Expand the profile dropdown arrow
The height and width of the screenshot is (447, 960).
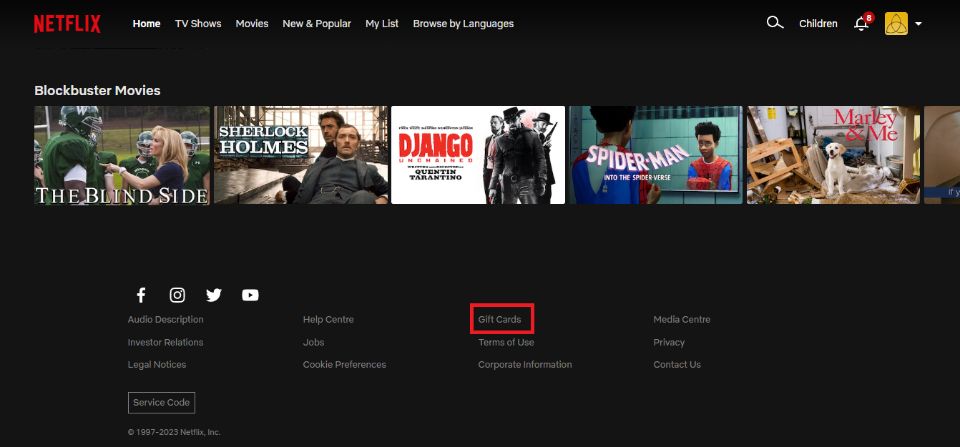918,24
